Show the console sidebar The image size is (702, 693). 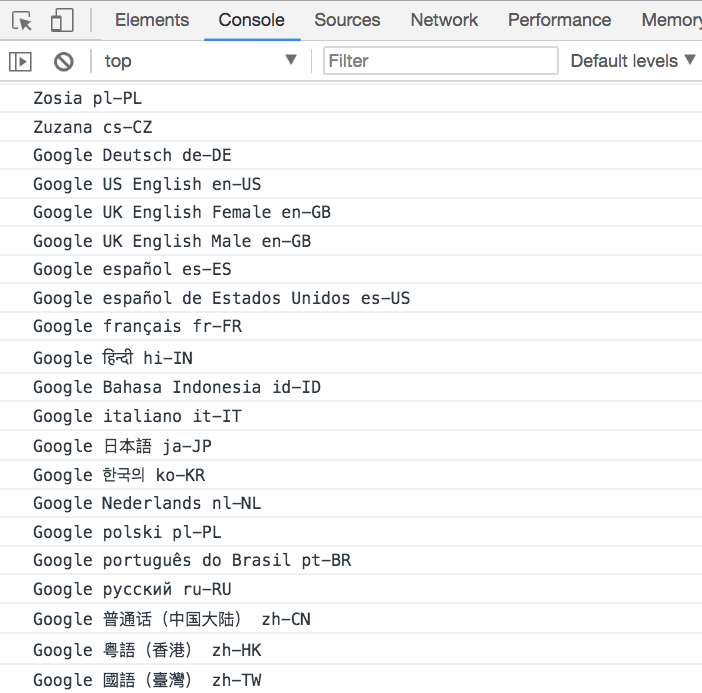tap(20, 61)
